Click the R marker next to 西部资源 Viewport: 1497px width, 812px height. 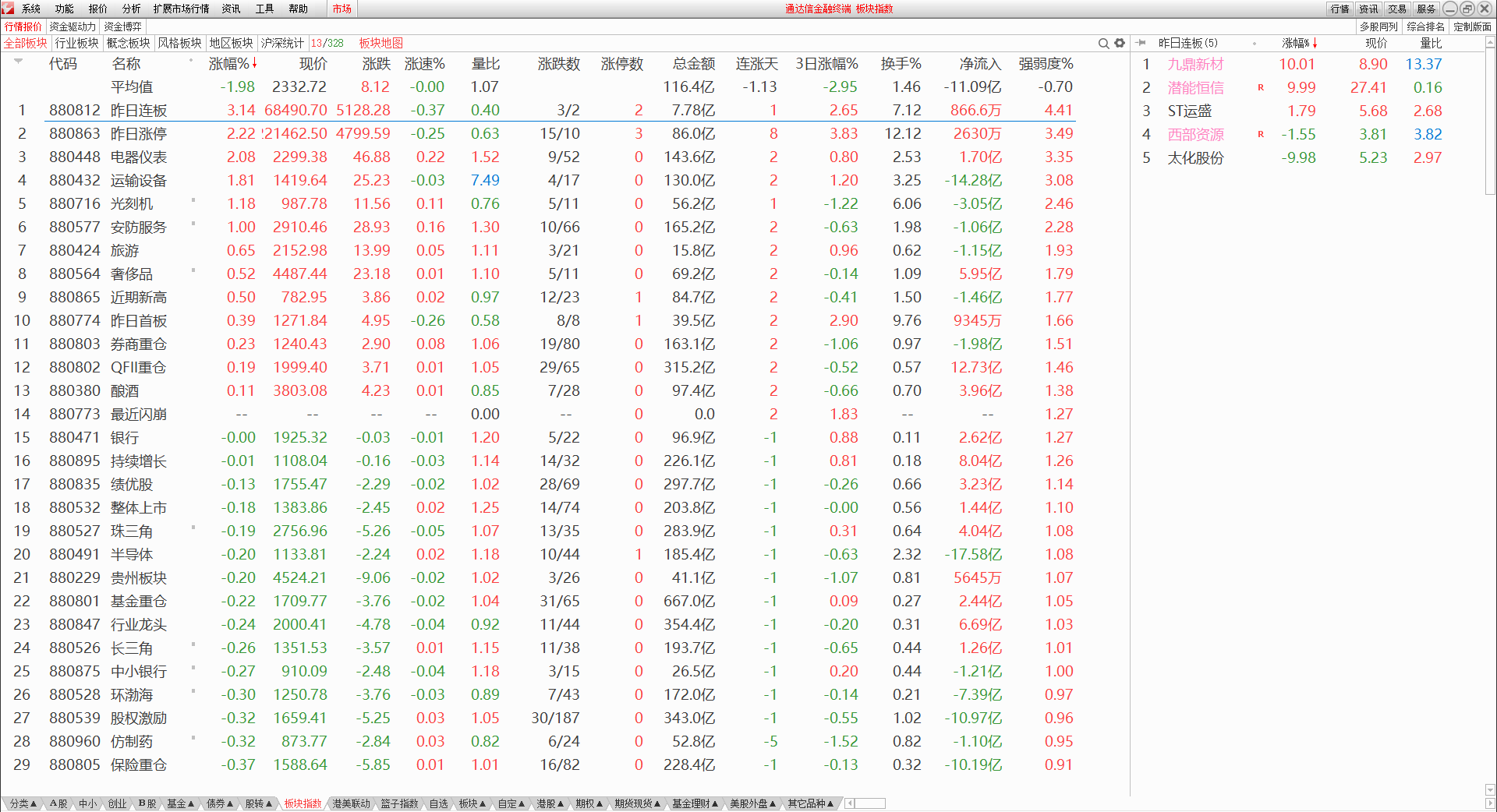pyautogui.click(x=1261, y=134)
